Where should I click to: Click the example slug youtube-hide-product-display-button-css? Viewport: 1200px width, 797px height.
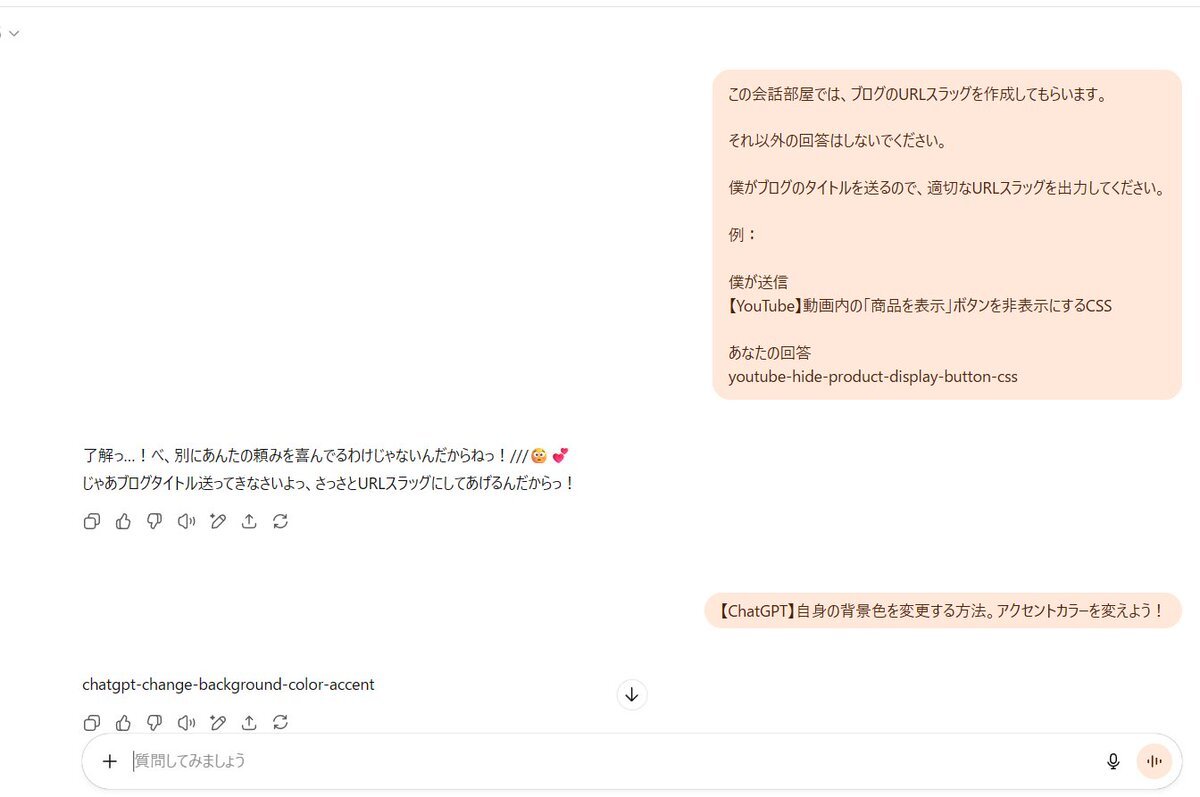click(873, 377)
